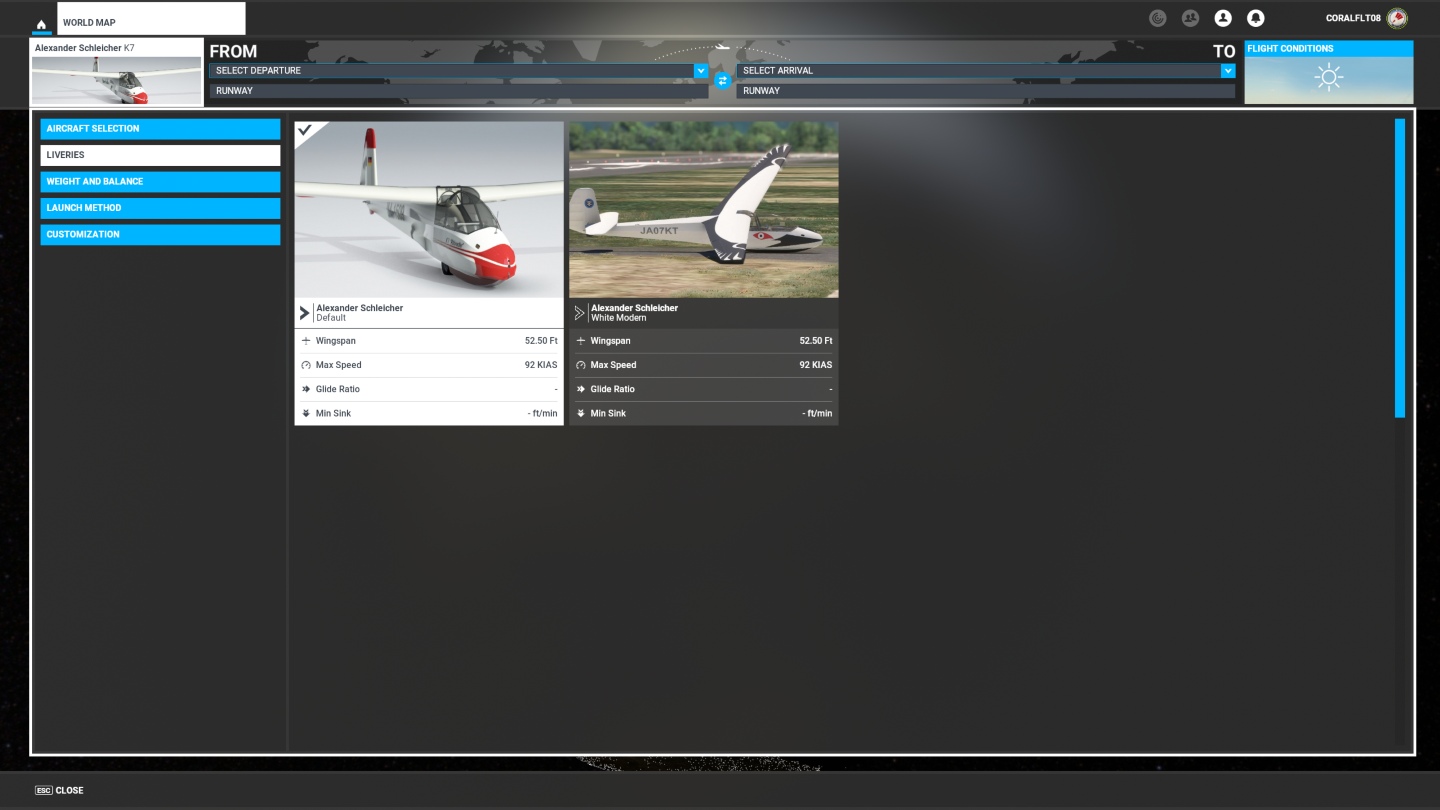Viewport: 1440px width, 810px height.
Task: Click 52.50 Ft value on Default card
Action: [x=541, y=341]
